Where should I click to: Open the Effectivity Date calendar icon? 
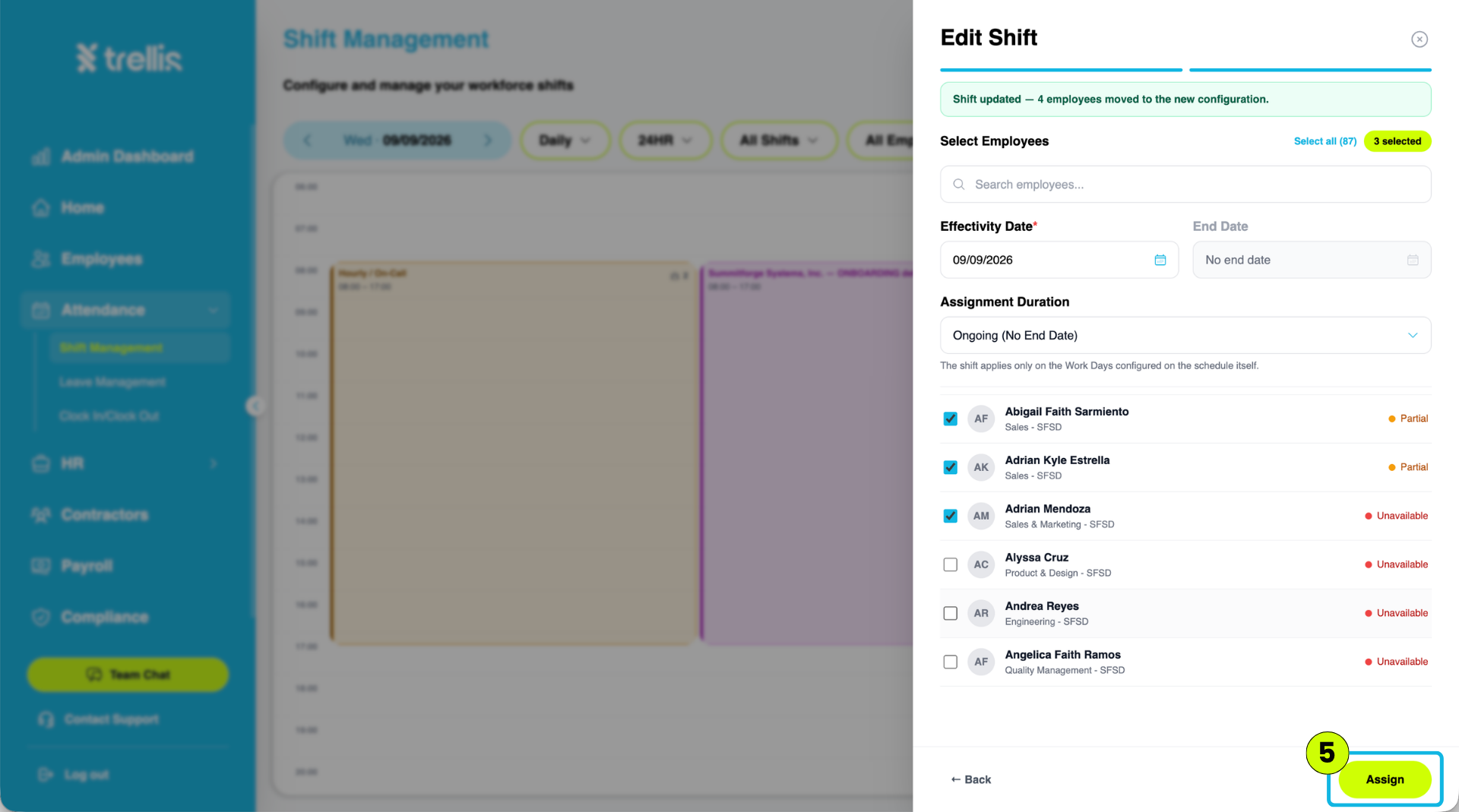tap(1160, 260)
